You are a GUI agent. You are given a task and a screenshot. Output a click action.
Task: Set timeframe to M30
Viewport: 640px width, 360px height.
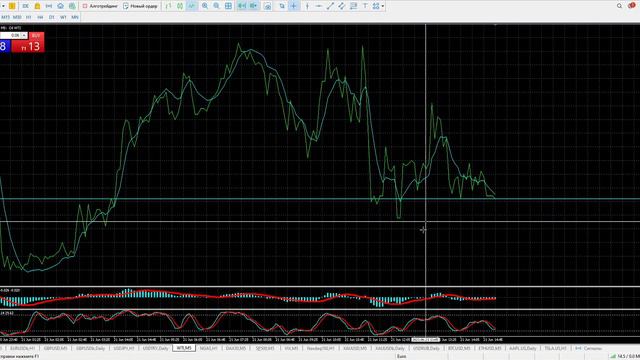pos(17,17)
